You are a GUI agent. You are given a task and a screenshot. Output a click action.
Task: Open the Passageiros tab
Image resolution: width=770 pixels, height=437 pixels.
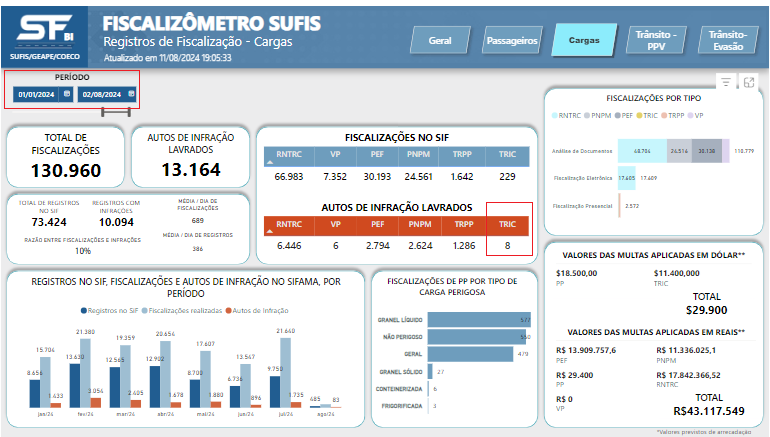pyautogui.click(x=512, y=40)
